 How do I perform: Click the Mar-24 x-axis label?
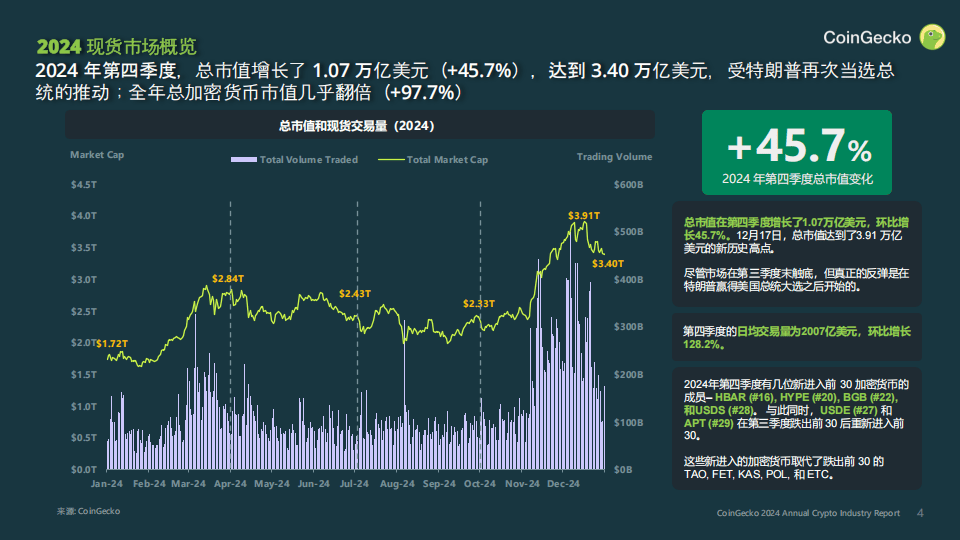click(189, 484)
